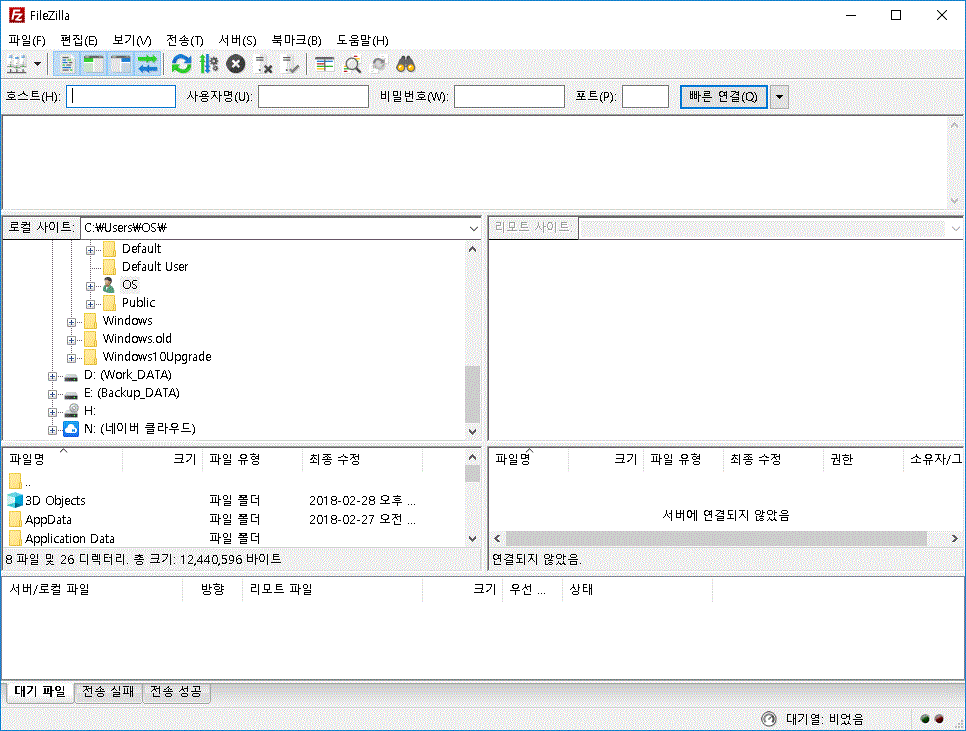Viewport: 966px width, 731px height.
Task: Open the 서버(S) menu
Action: pos(237,41)
